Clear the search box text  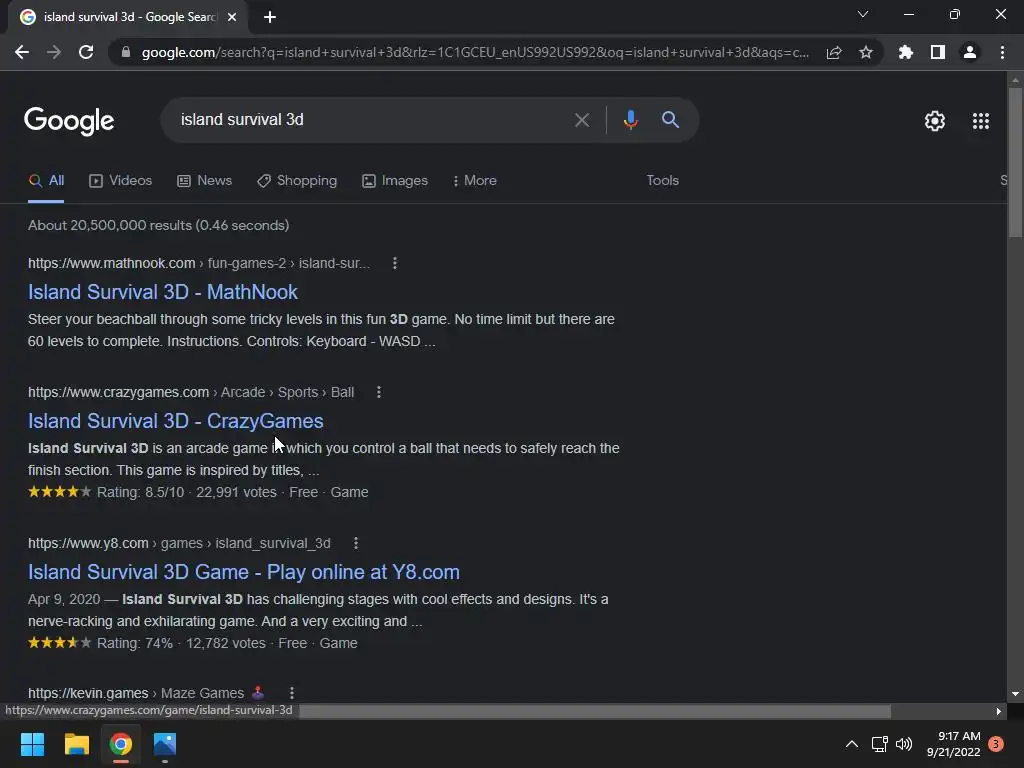(x=582, y=120)
